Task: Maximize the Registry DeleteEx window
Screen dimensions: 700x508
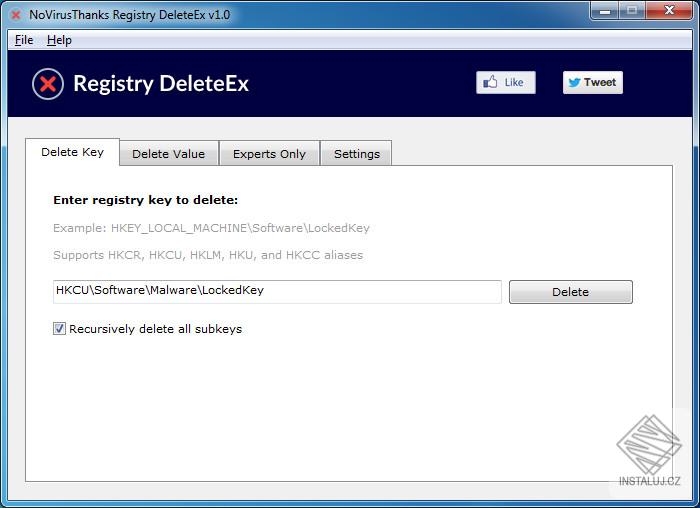Action: 632,11
